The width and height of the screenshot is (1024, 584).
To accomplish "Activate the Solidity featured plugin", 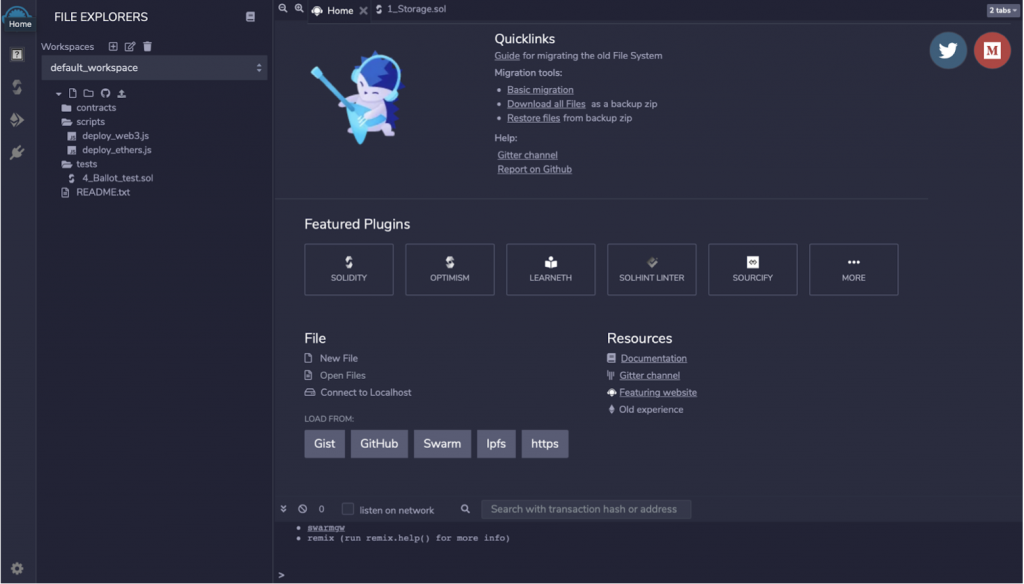I will [349, 270].
